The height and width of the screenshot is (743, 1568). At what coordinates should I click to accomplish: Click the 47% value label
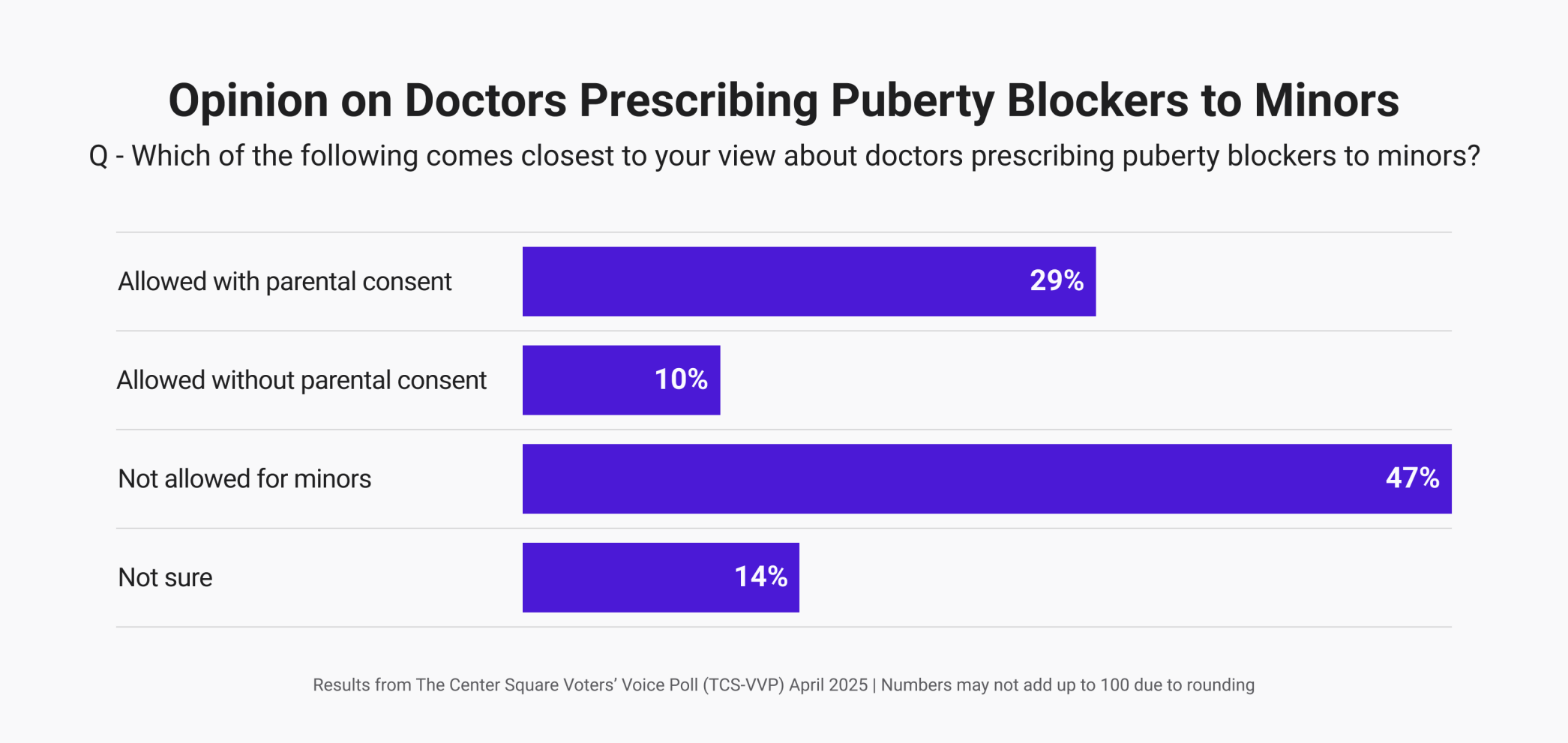(1412, 478)
